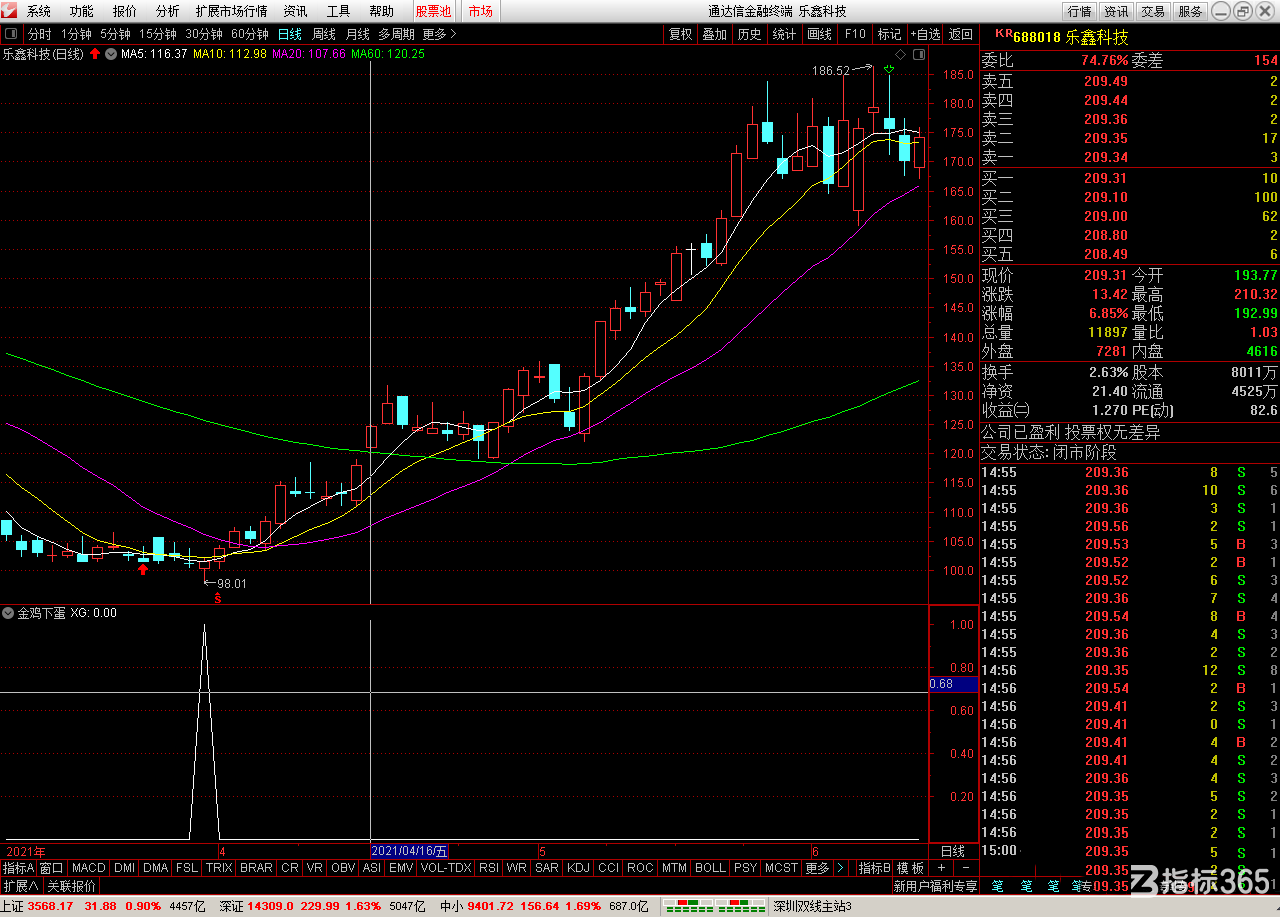The height and width of the screenshot is (918, 1280).
Task: Open the 资讯 menu in menu bar
Action: click(x=295, y=11)
